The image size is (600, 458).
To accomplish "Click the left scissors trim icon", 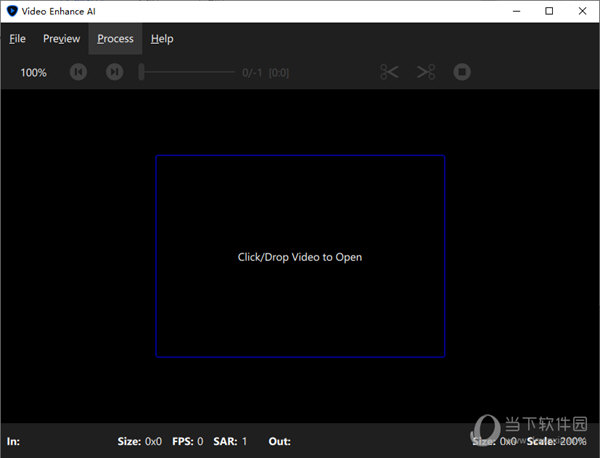I will [389, 72].
